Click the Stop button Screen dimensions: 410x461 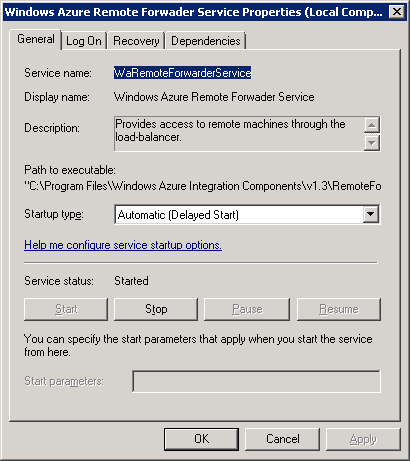tap(156, 309)
